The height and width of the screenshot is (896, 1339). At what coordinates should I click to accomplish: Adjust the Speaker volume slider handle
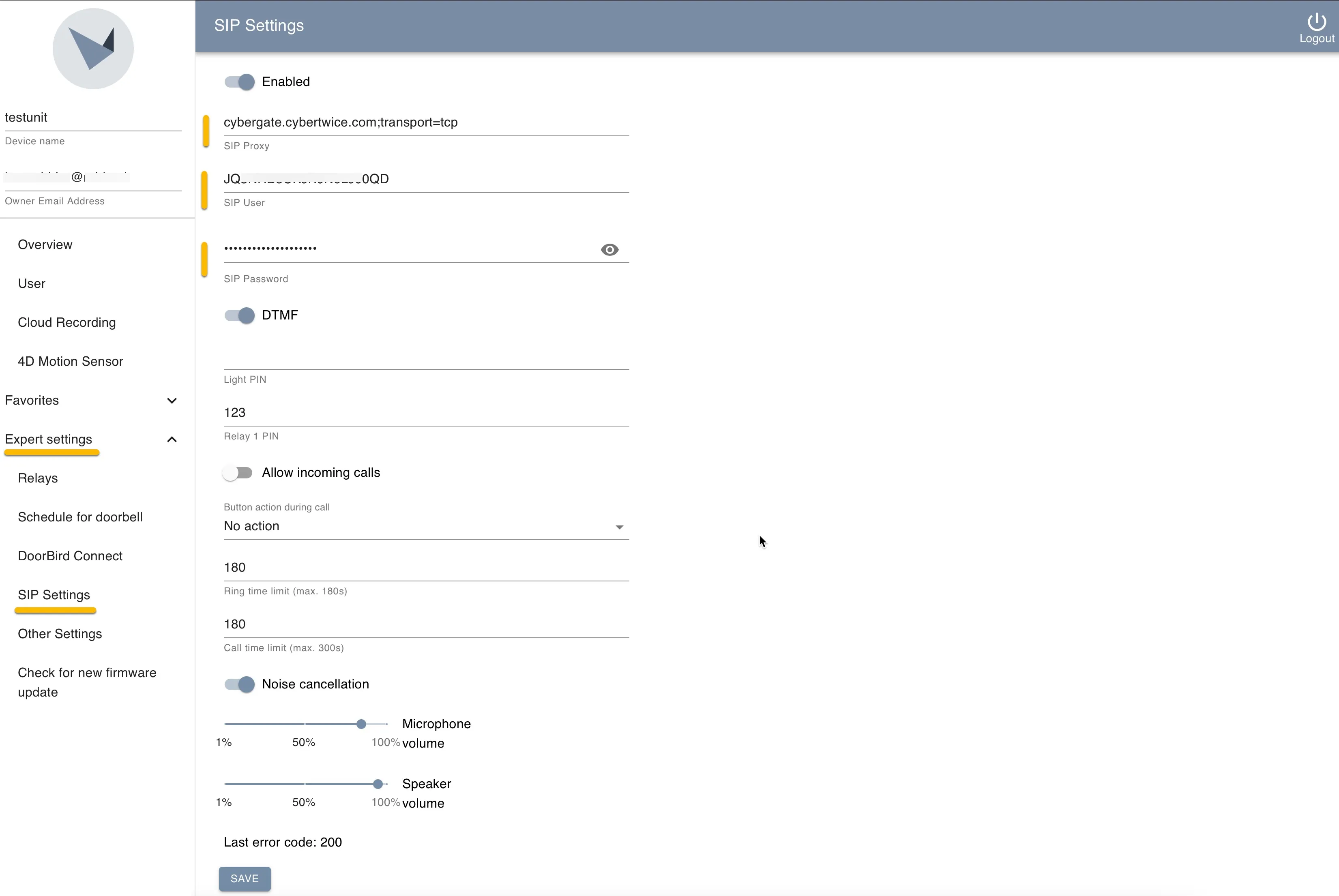pyautogui.click(x=378, y=784)
